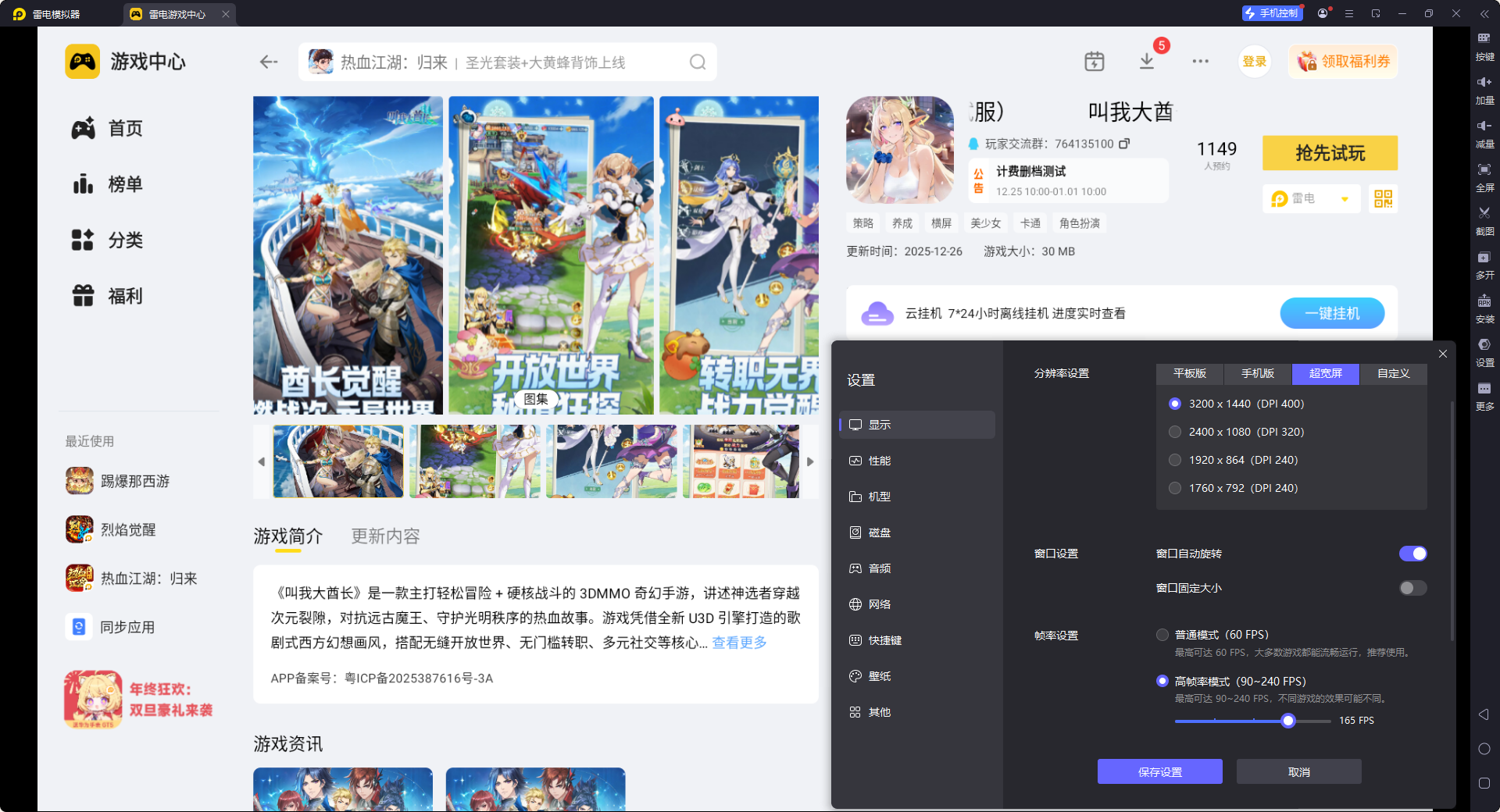Click 取消 button in settings
1500x812 pixels.
[1299, 771]
